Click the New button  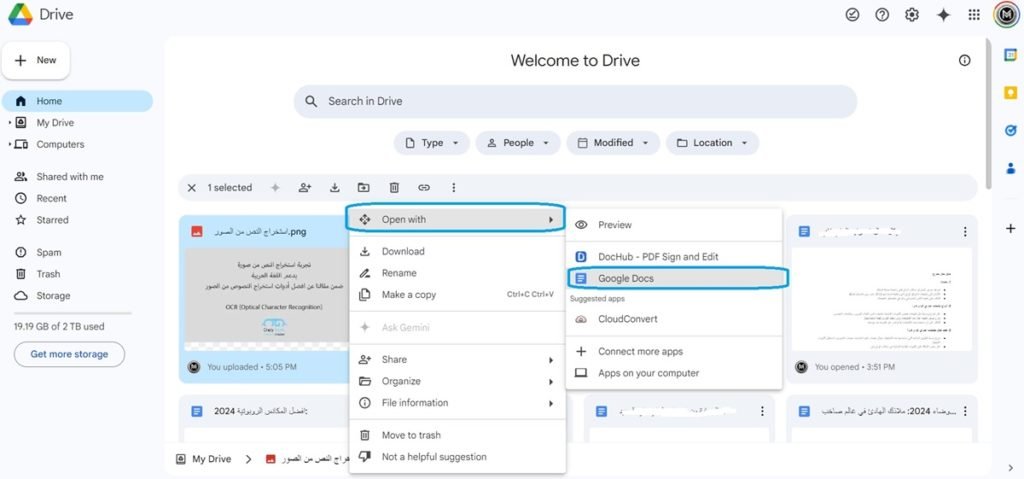pos(36,60)
